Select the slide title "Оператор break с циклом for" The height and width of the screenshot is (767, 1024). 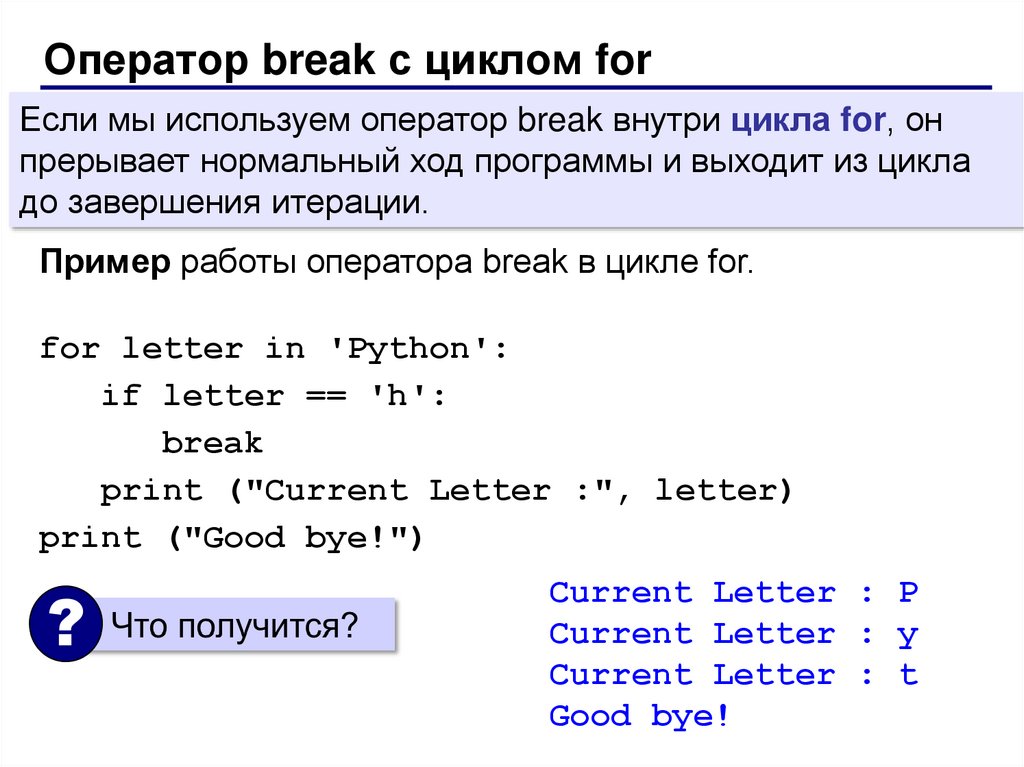[x=347, y=62]
